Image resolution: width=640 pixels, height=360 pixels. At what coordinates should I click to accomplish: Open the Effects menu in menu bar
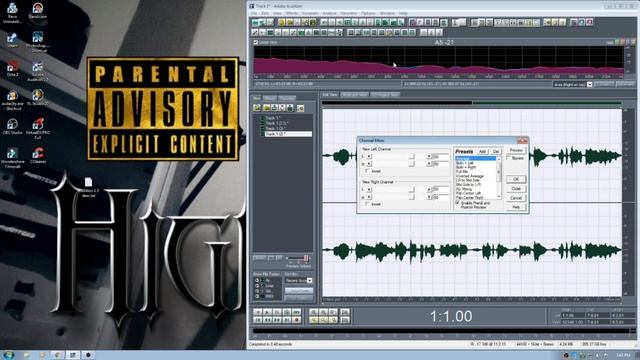coord(292,13)
